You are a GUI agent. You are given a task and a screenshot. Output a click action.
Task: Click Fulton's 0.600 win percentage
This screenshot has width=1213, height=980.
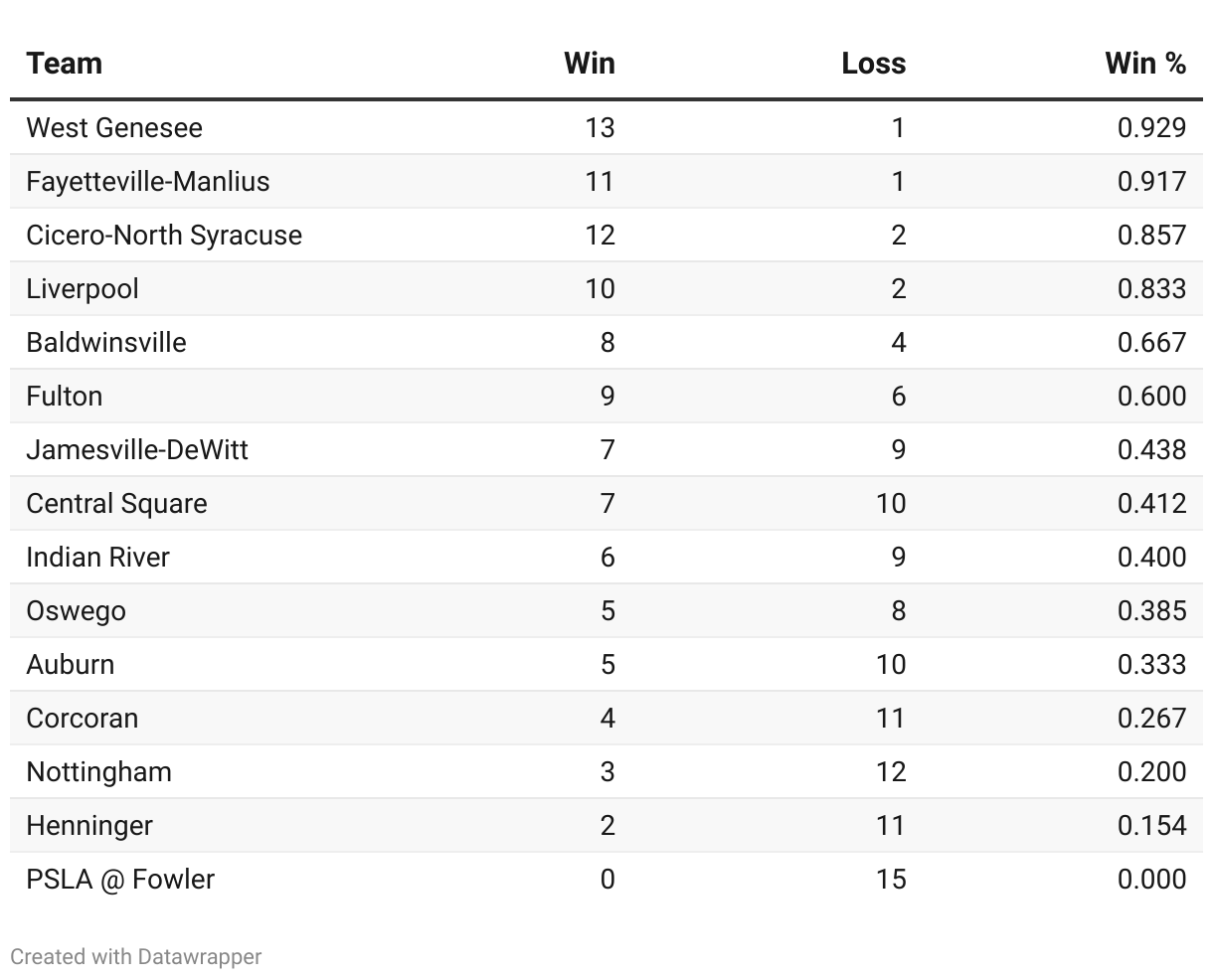tap(1151, 397)
